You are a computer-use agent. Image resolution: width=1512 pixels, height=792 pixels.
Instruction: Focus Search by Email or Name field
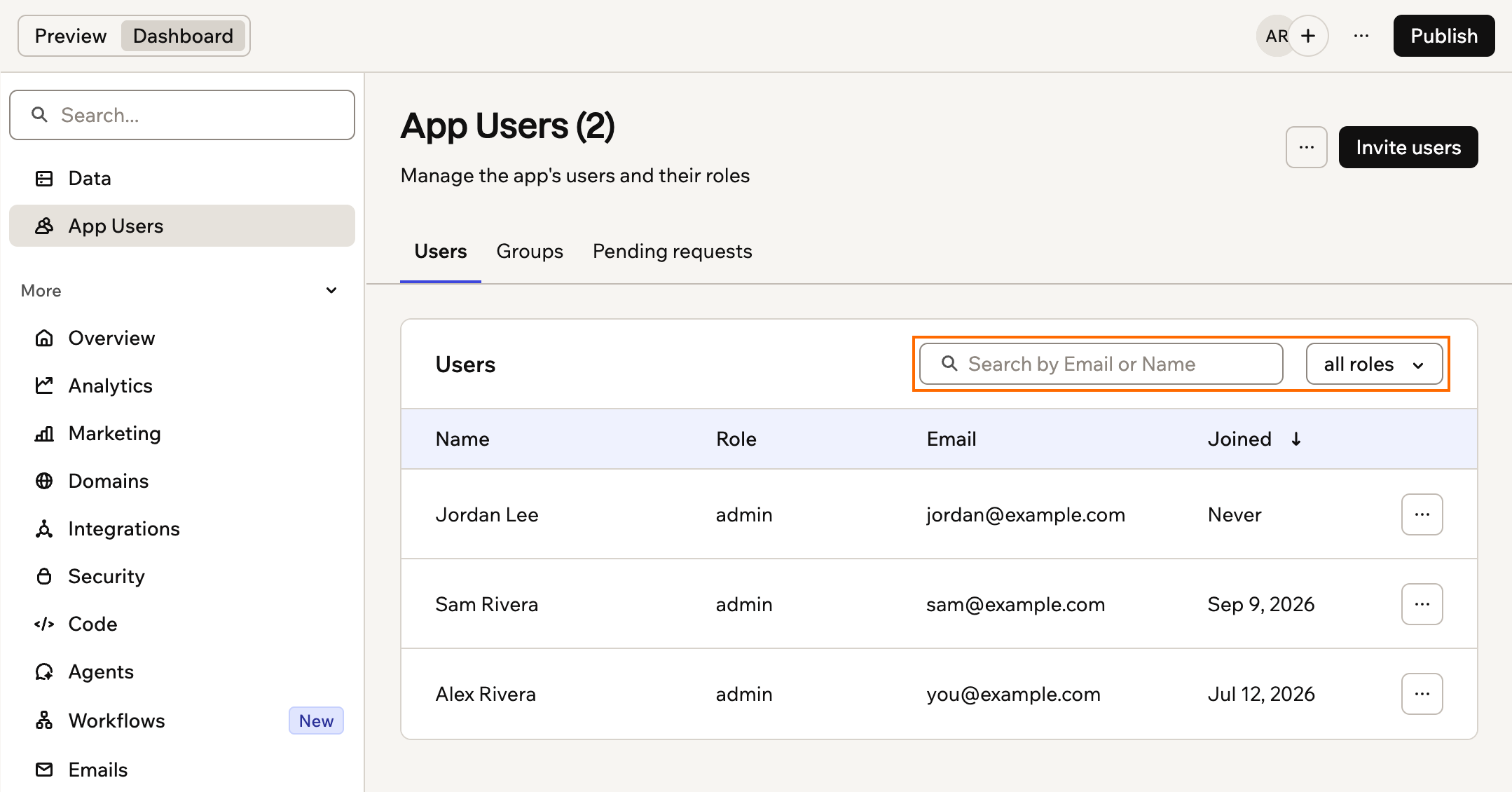(1101, 364)
